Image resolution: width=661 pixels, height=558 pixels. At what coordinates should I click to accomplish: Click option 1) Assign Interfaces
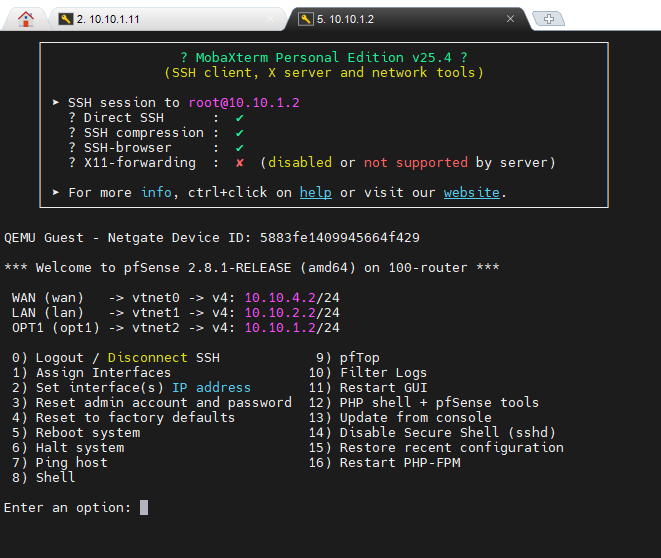(x=91, y=373)
